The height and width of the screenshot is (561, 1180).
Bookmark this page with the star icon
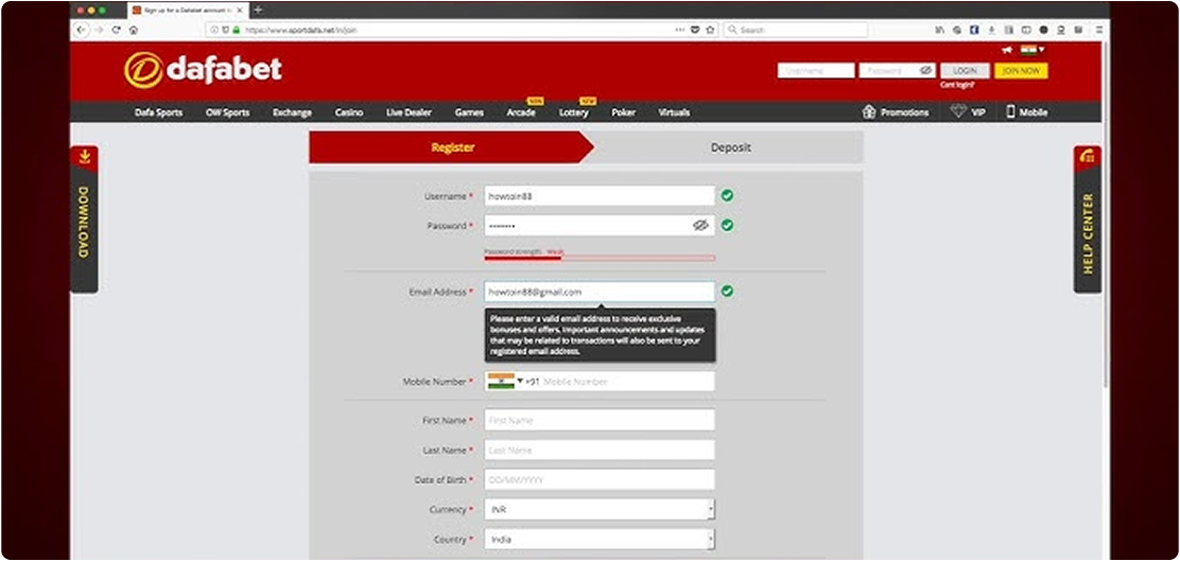[x=710, y=30]
